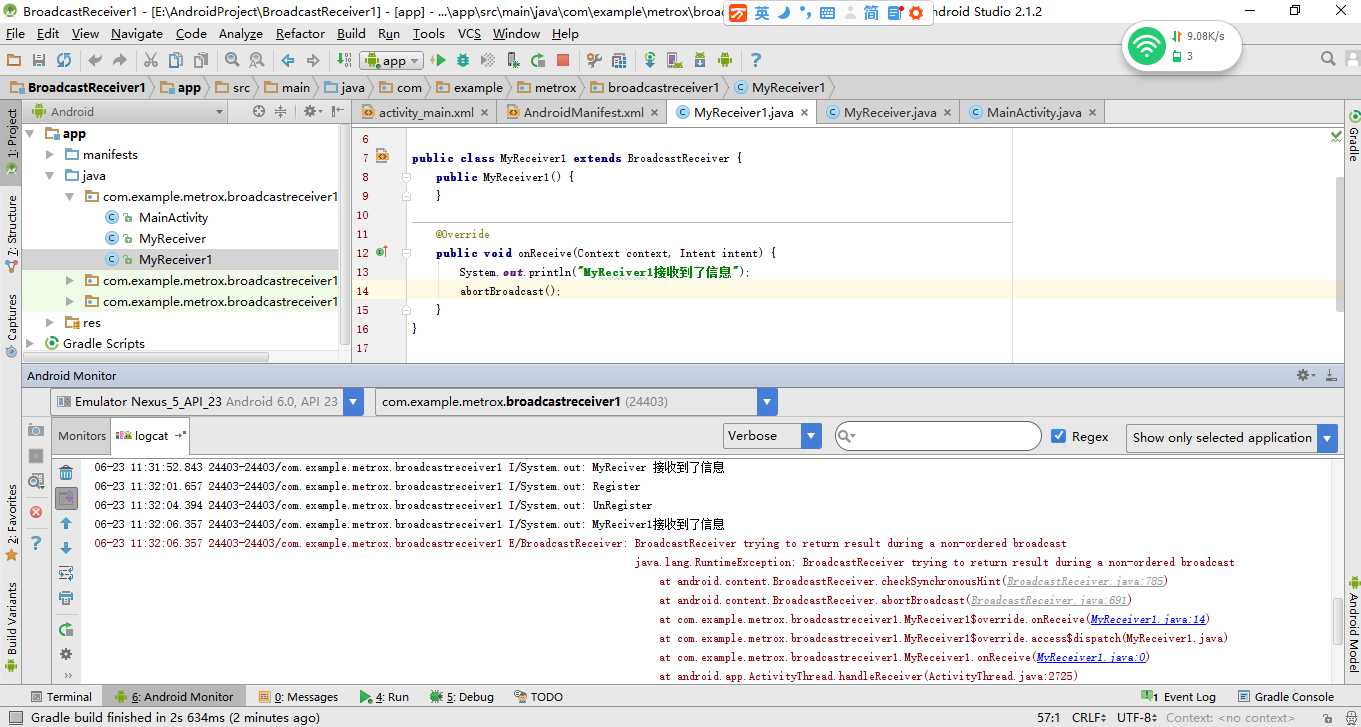
Task: Select MainActivity in the project tree
Action: point(173,217)
